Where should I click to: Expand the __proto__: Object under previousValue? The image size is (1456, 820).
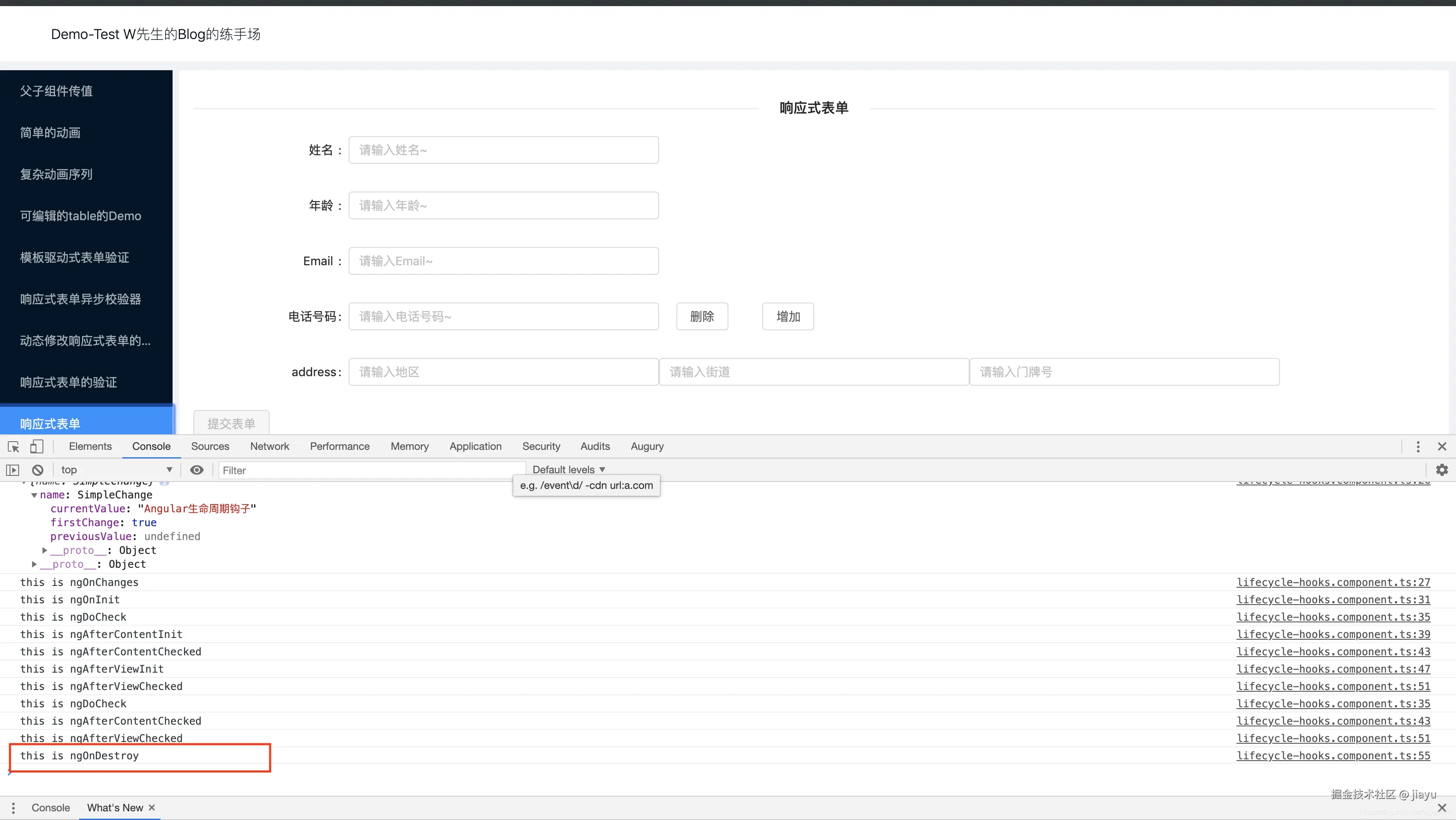(45, 550)
